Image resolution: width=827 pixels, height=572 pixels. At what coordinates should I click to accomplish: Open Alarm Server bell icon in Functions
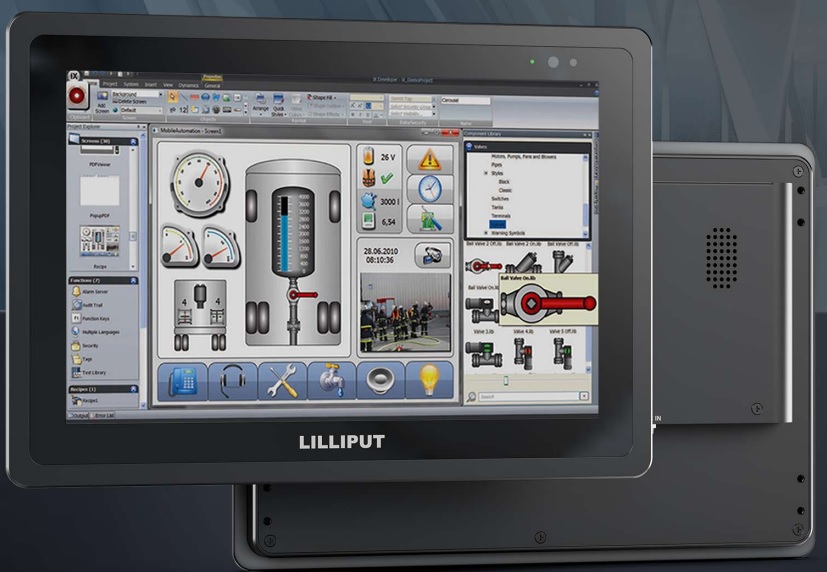76,292
